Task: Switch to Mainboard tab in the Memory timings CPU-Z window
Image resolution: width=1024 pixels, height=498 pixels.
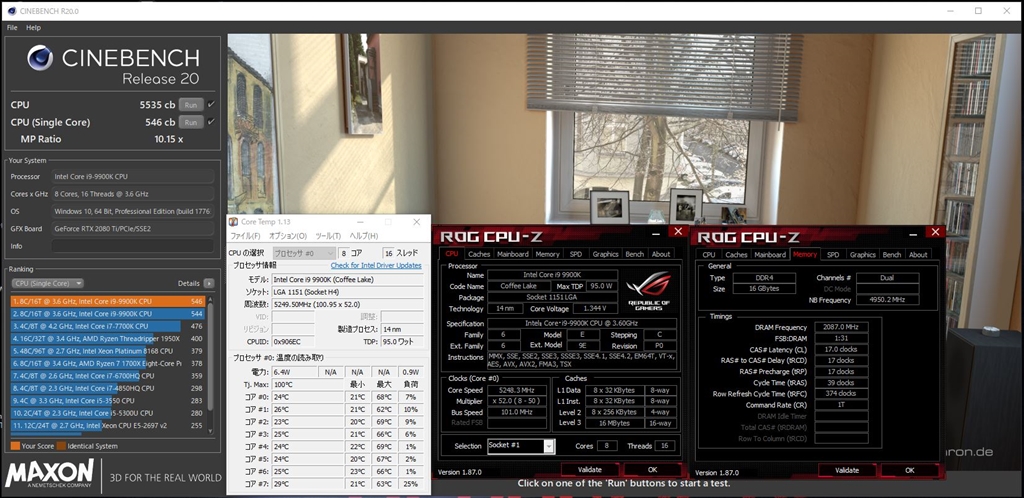Action: tap(770, 255)
